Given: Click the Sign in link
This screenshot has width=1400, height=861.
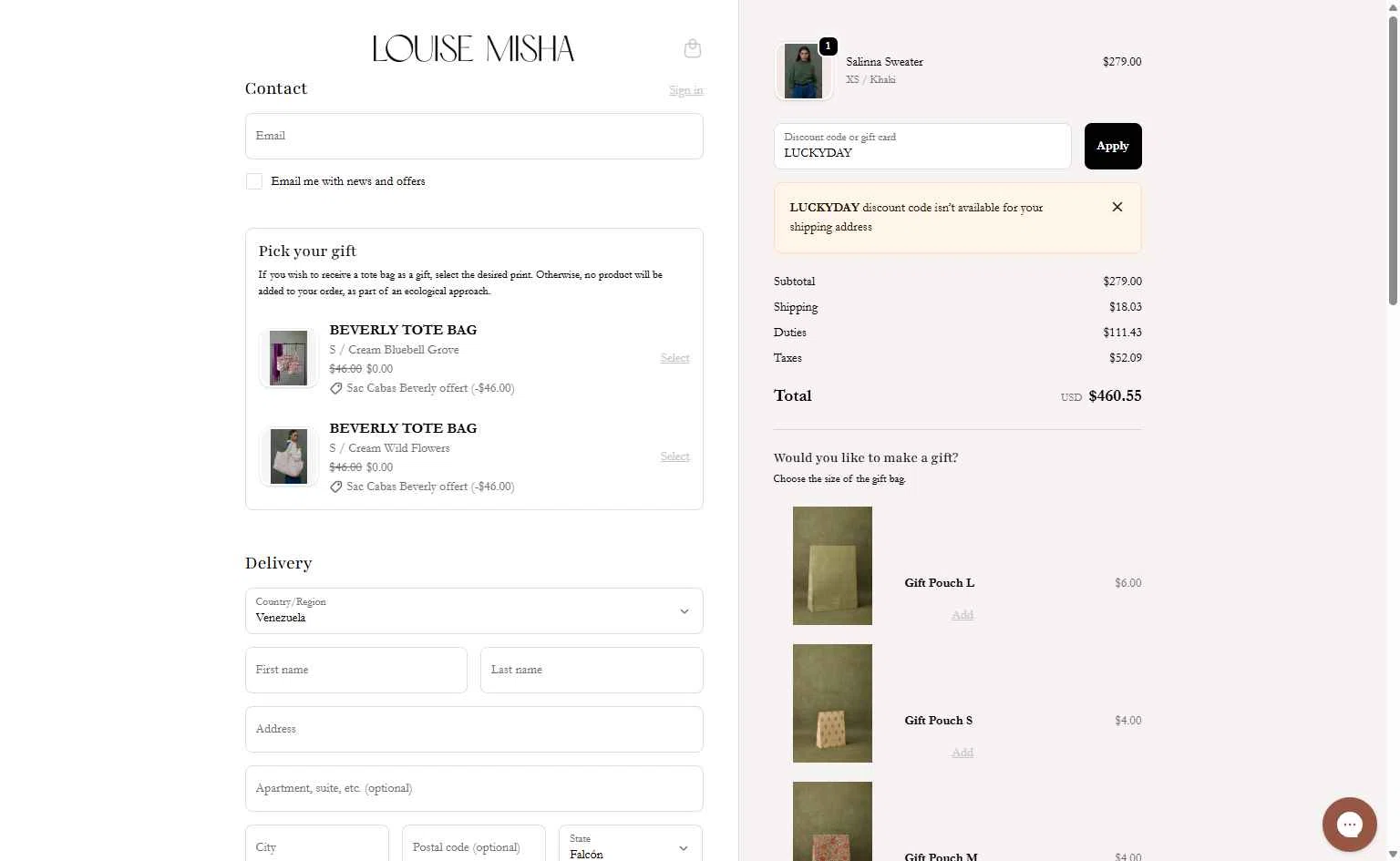Looking at the screenshot, I should tap(685, 90).
